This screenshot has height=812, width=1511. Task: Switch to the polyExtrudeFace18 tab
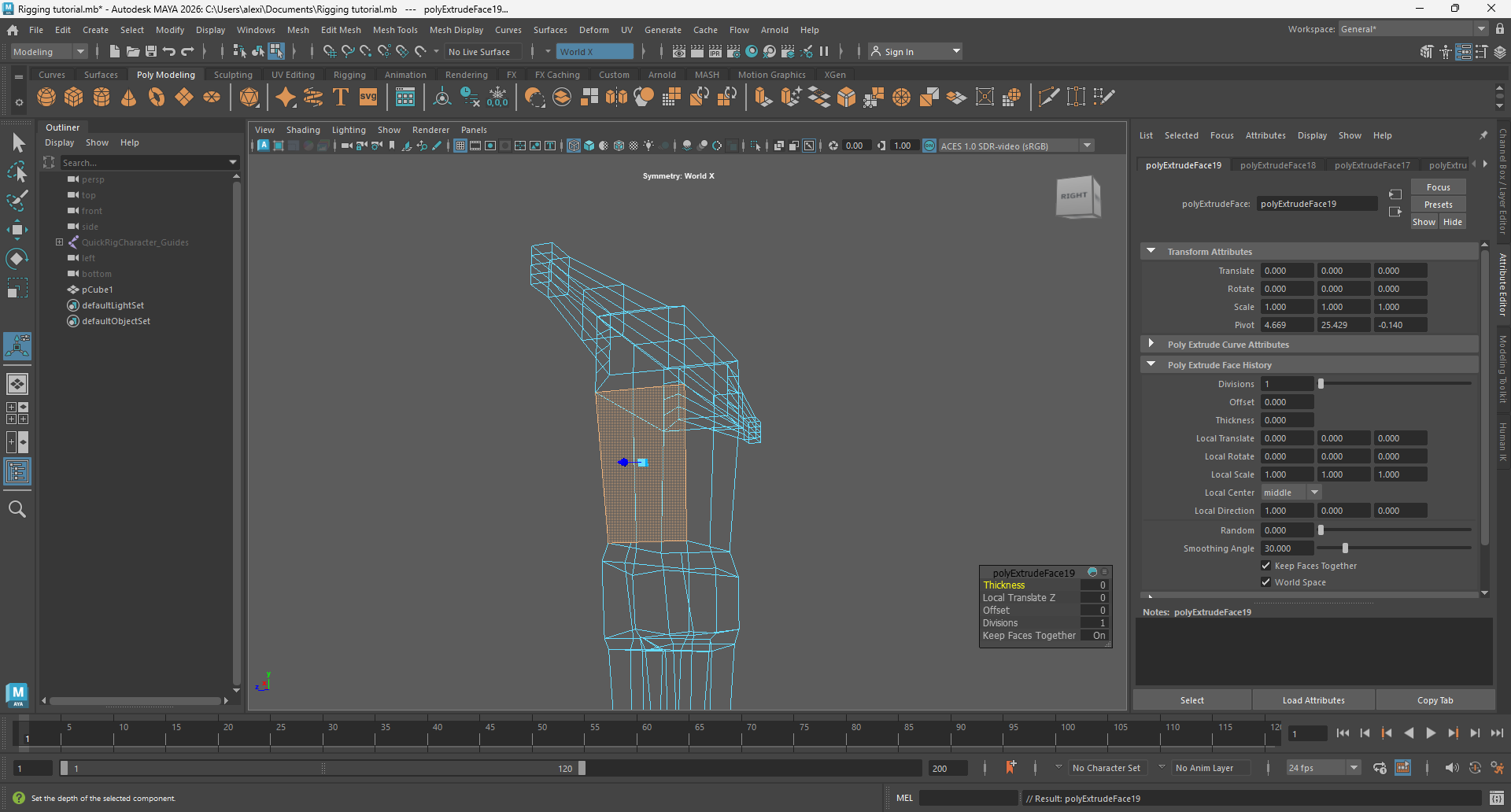[x=1277, y=165]
